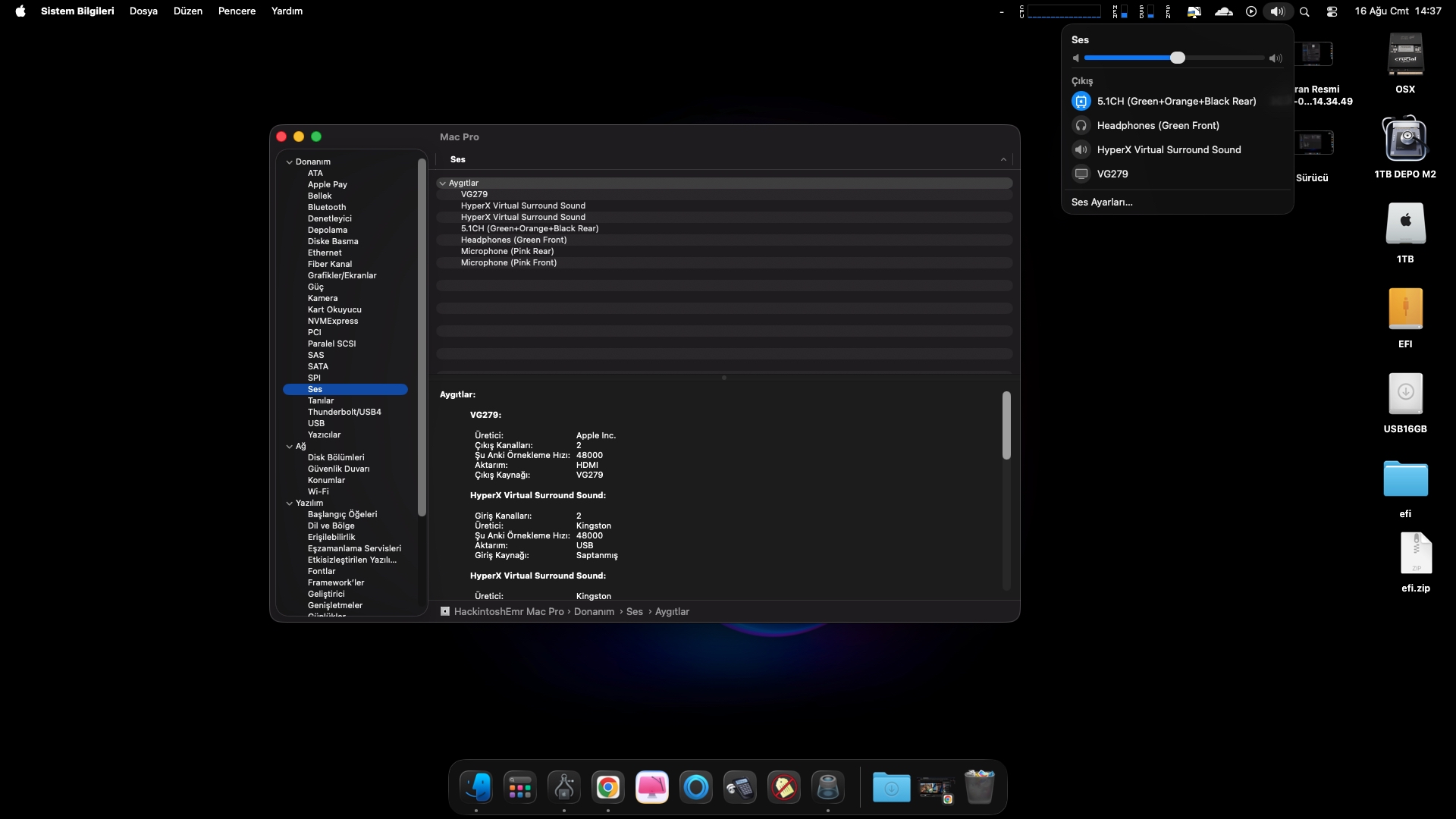
Task: Open Ses Ayarları… sound settings
Action: [x=1102, y=202]
